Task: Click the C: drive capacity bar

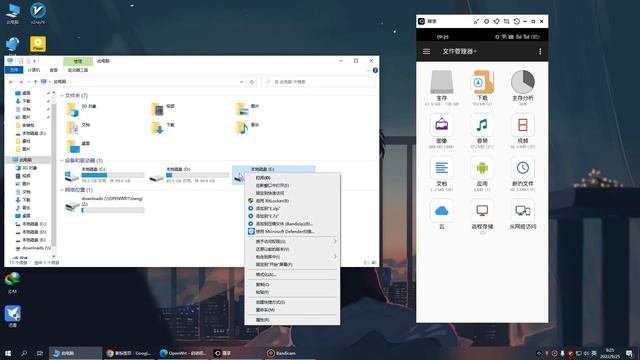Action: [113, 175]
